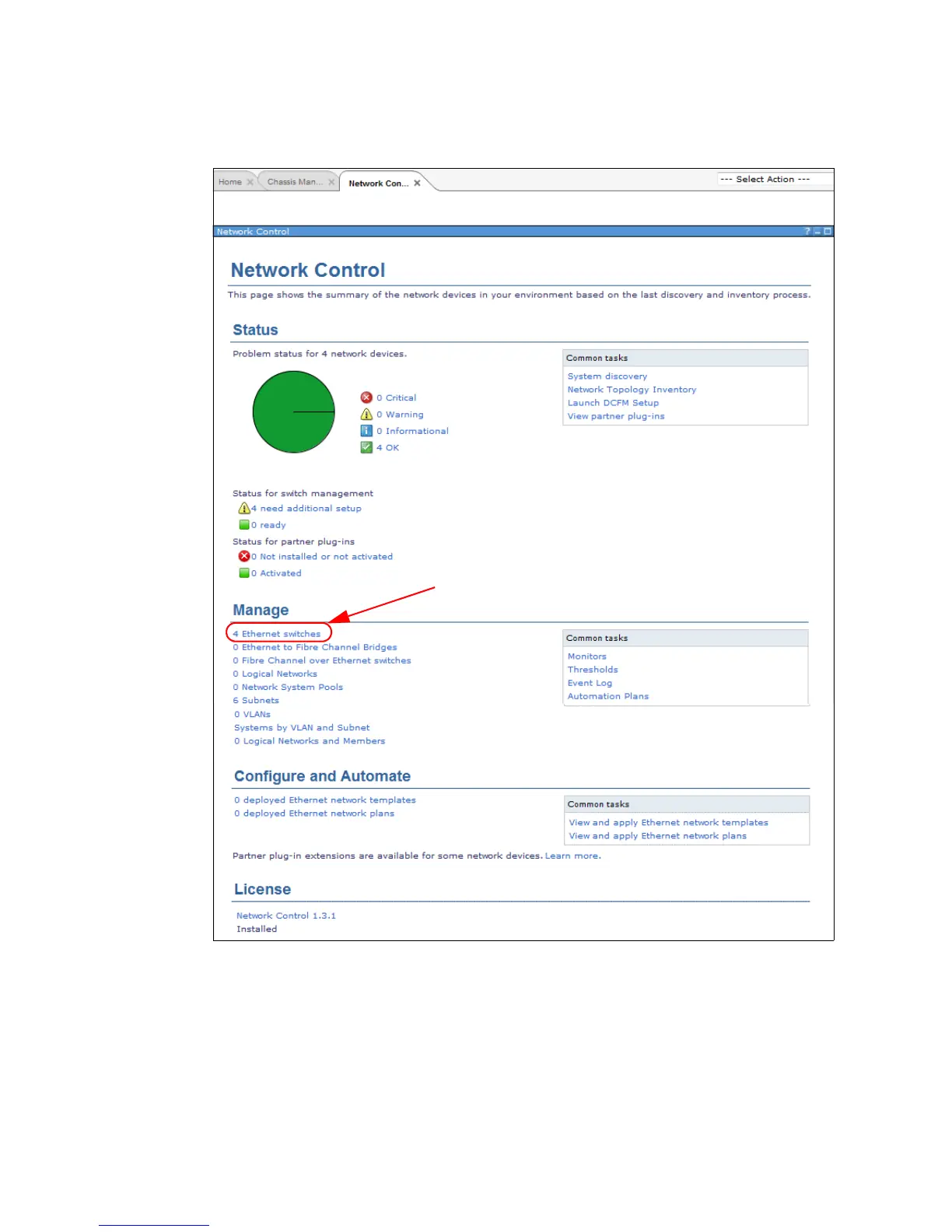Open 0 Not installed or not activated
Viewport: 952px width, 1232px height.
click(322, 557)
